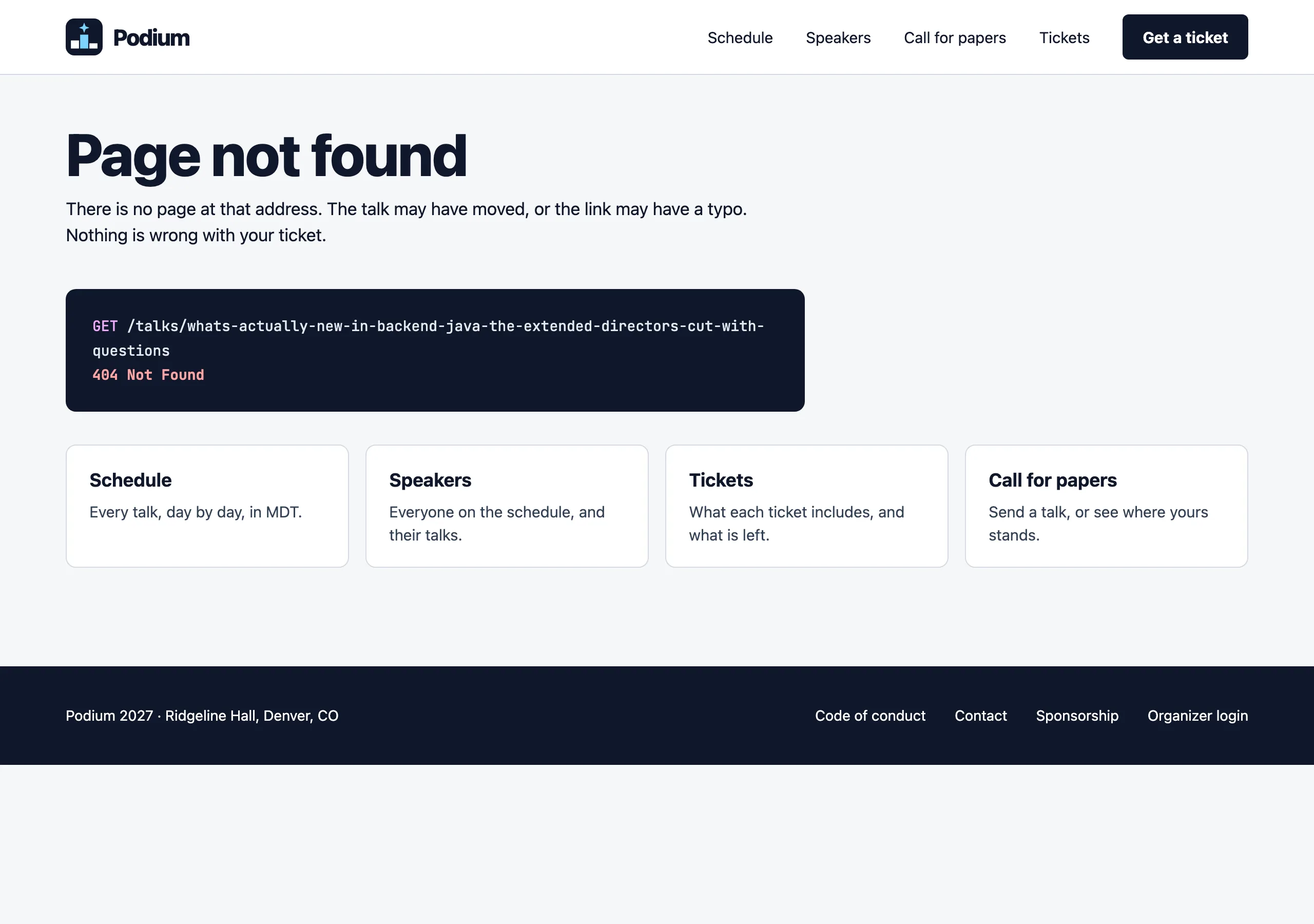This screenshot has width=1314, height=924.
Task: Click the '404 Not Found' status line
Action: click(x=148, y=375)
